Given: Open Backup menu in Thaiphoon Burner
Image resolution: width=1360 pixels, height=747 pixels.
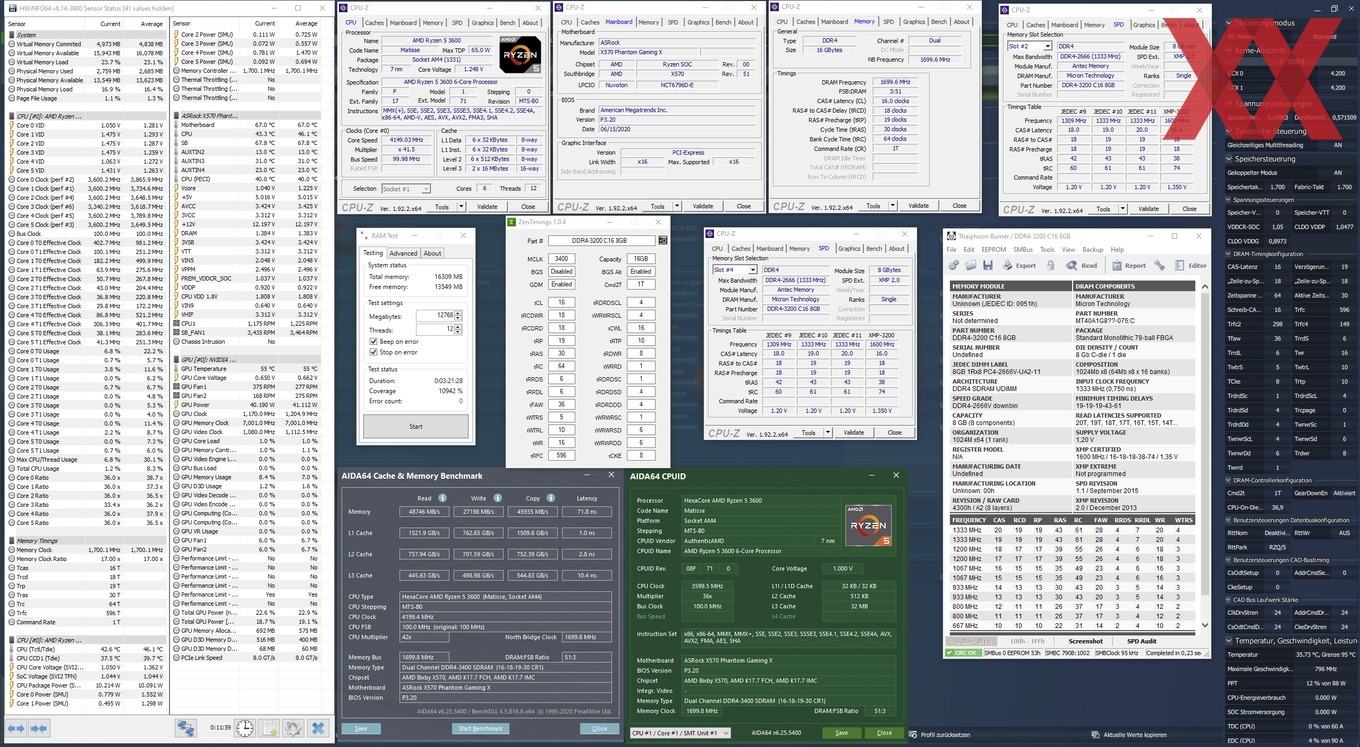Looking at the screenshot, I should (x=1092, y=249).
